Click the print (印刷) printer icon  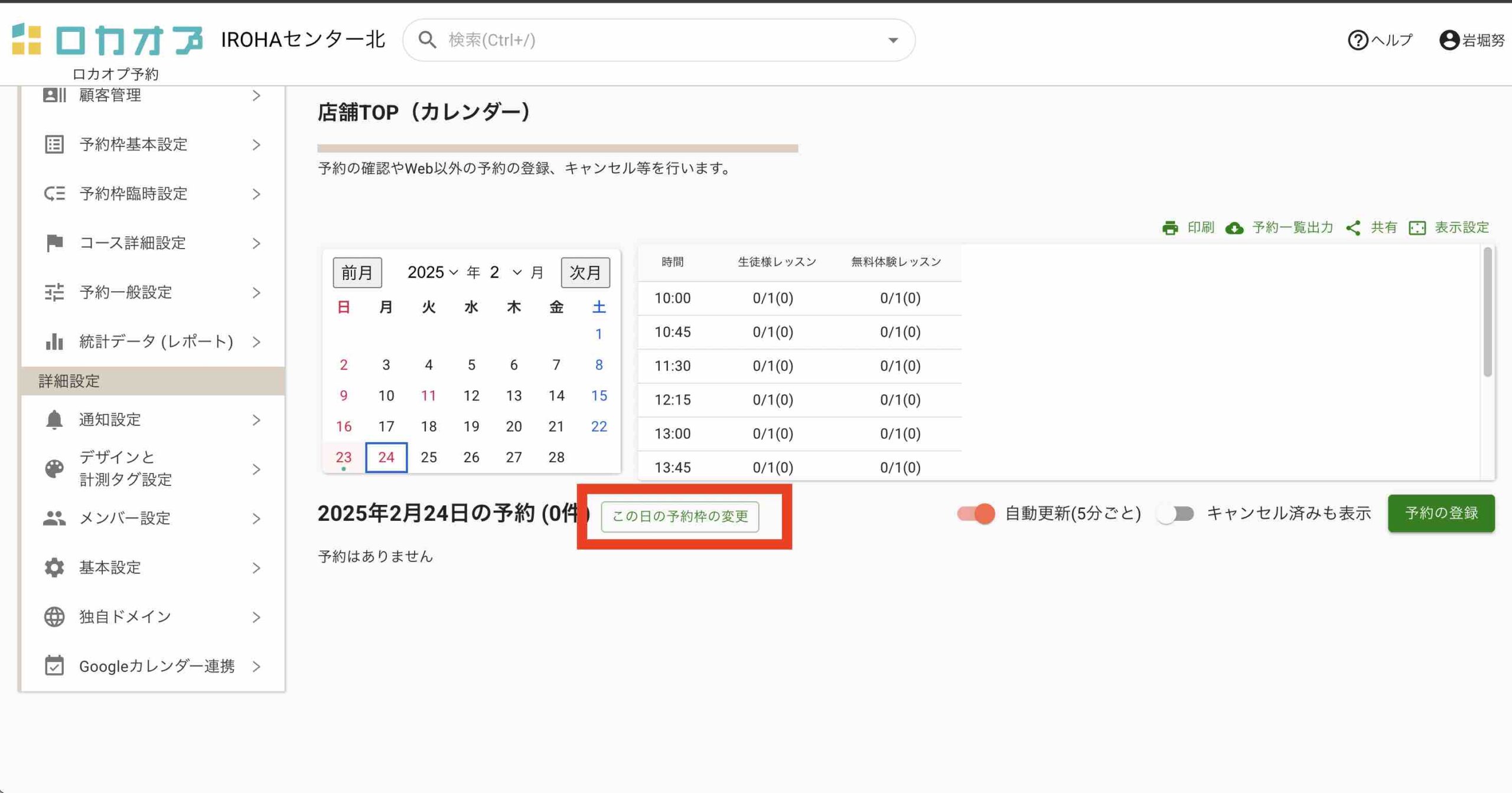(x=1169, y=228)
